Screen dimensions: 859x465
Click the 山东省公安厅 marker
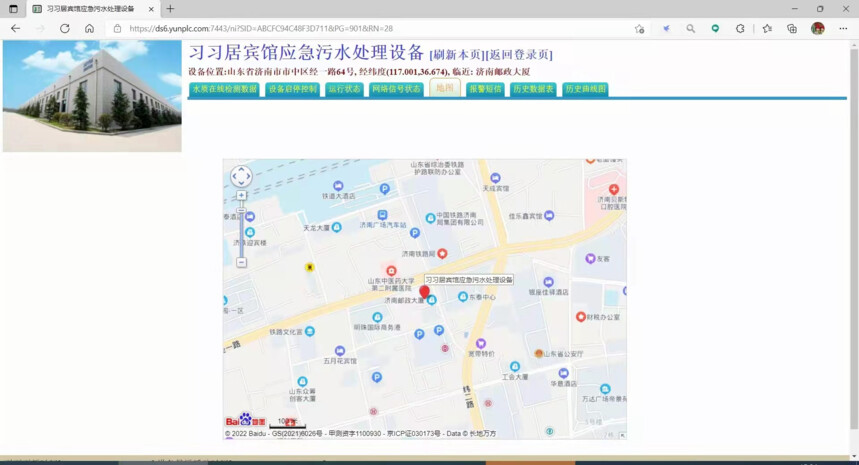(539, 354)
